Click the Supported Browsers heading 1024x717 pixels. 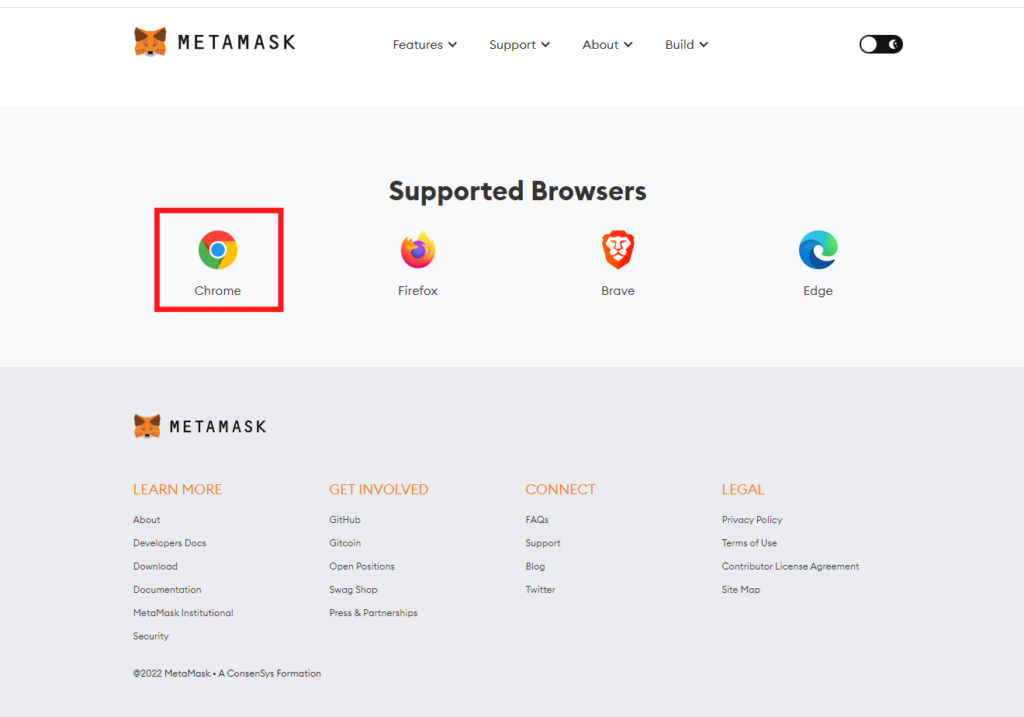[517, 191]
